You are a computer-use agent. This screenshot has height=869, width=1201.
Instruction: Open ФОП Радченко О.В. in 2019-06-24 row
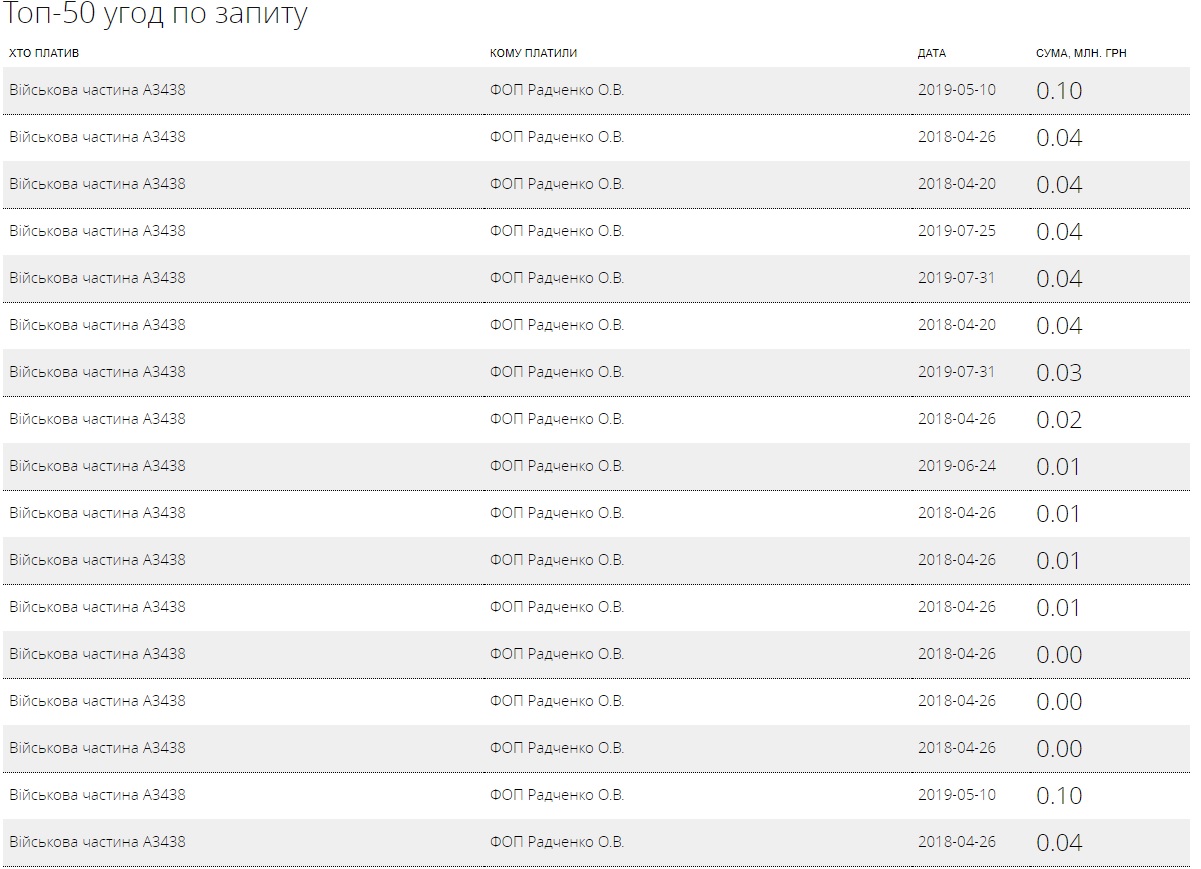[556, 466]
